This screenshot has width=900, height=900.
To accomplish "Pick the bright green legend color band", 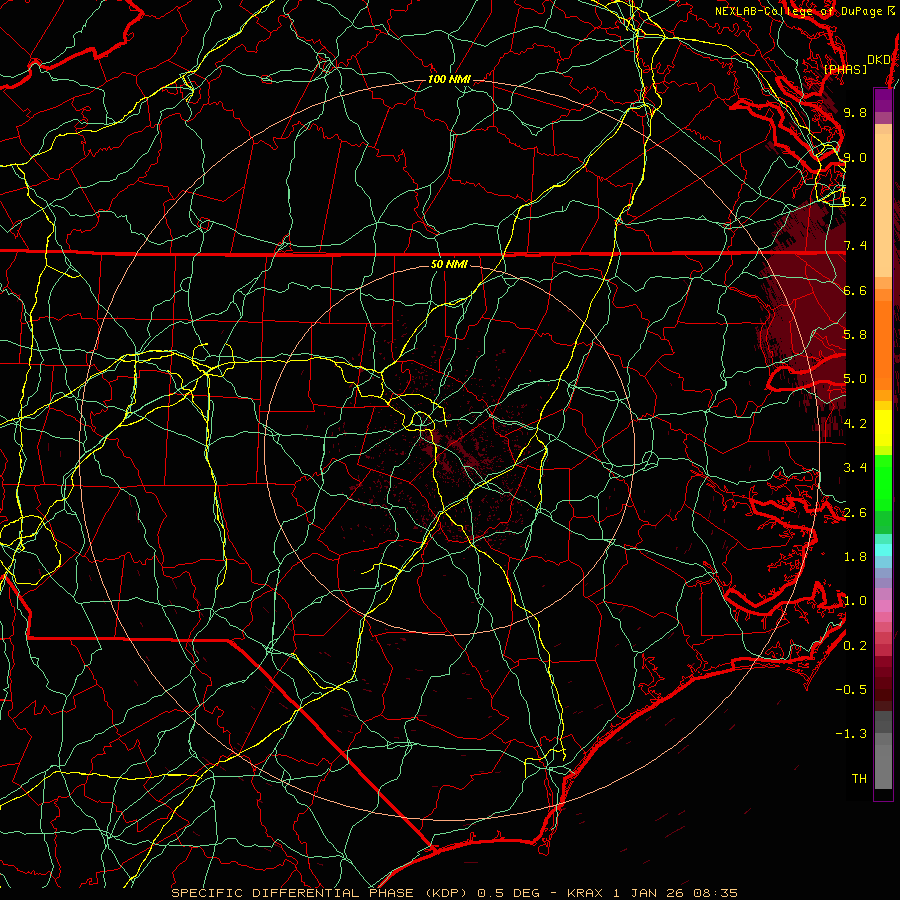I will click(883, 482).
